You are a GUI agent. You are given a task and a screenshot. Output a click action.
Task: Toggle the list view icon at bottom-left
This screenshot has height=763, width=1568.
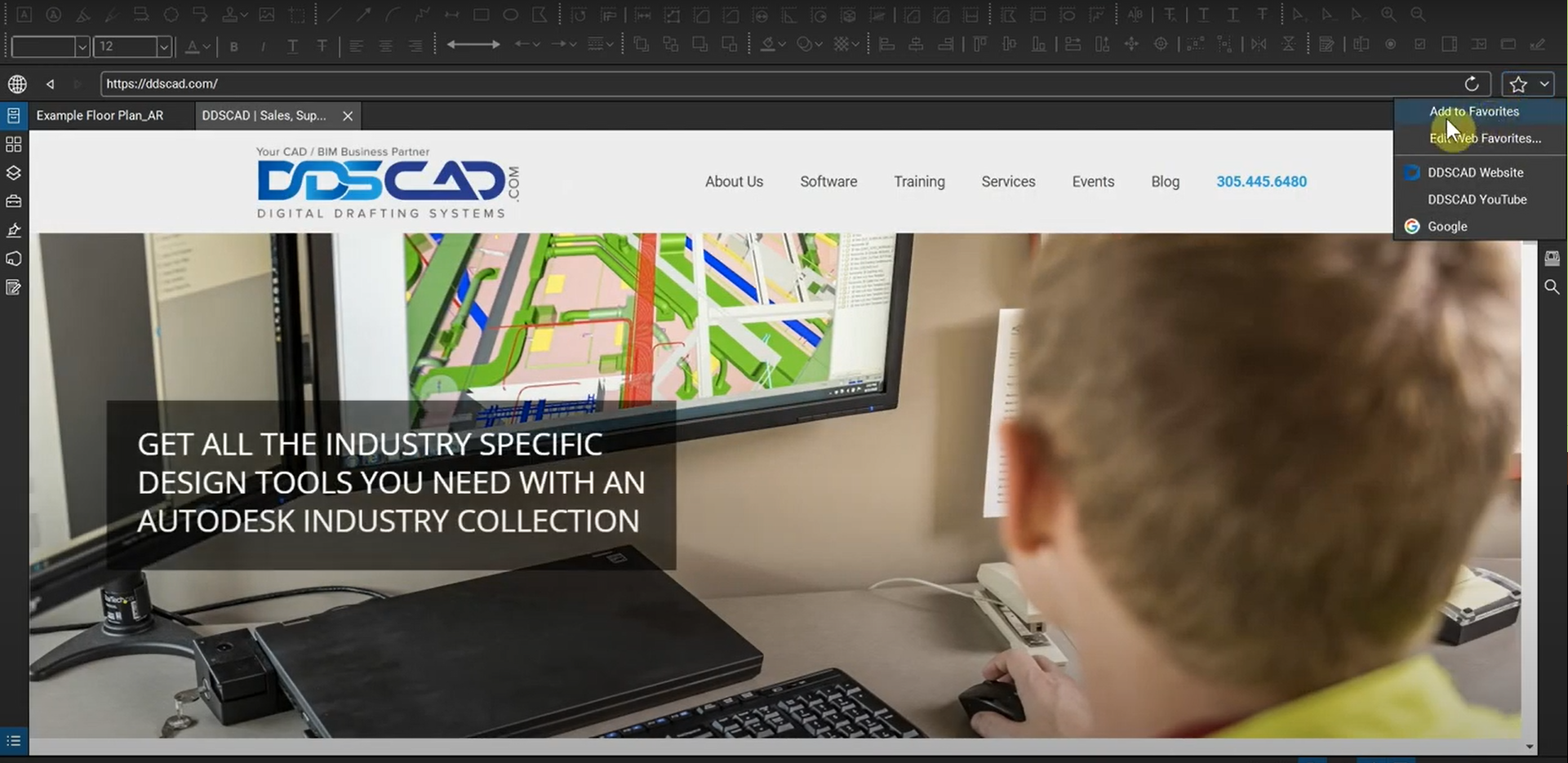13,741
